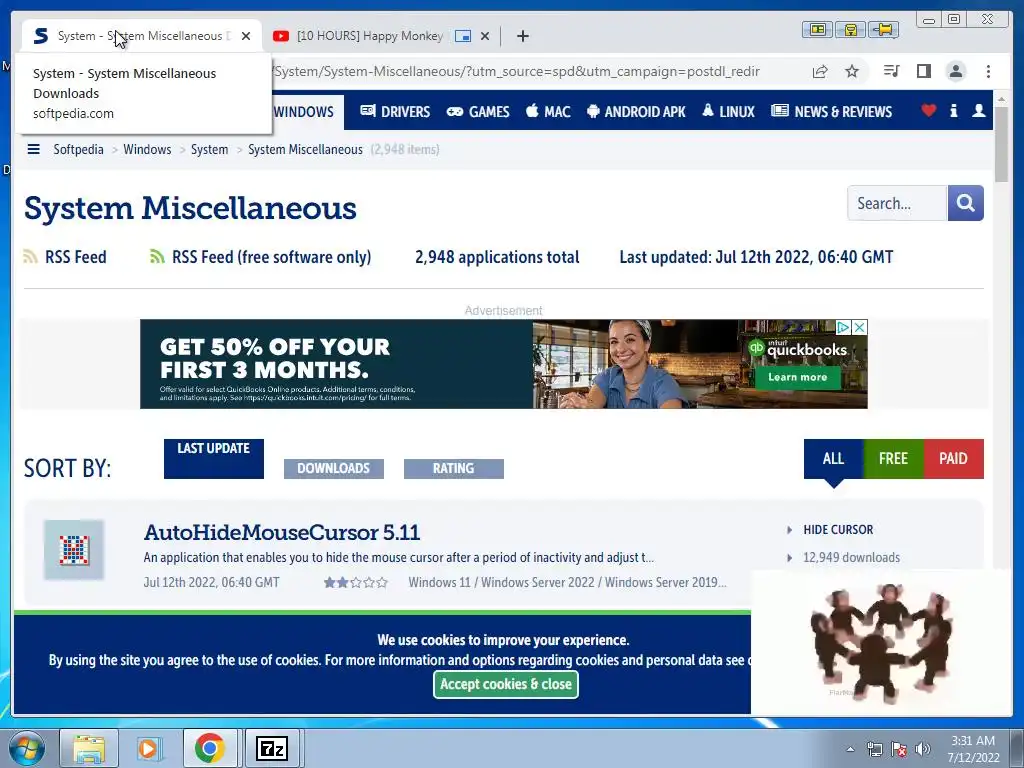The height and width of the screenshot is (768, 1024).
Task: Click the share page icon in address bar
Action: (820, 71)
